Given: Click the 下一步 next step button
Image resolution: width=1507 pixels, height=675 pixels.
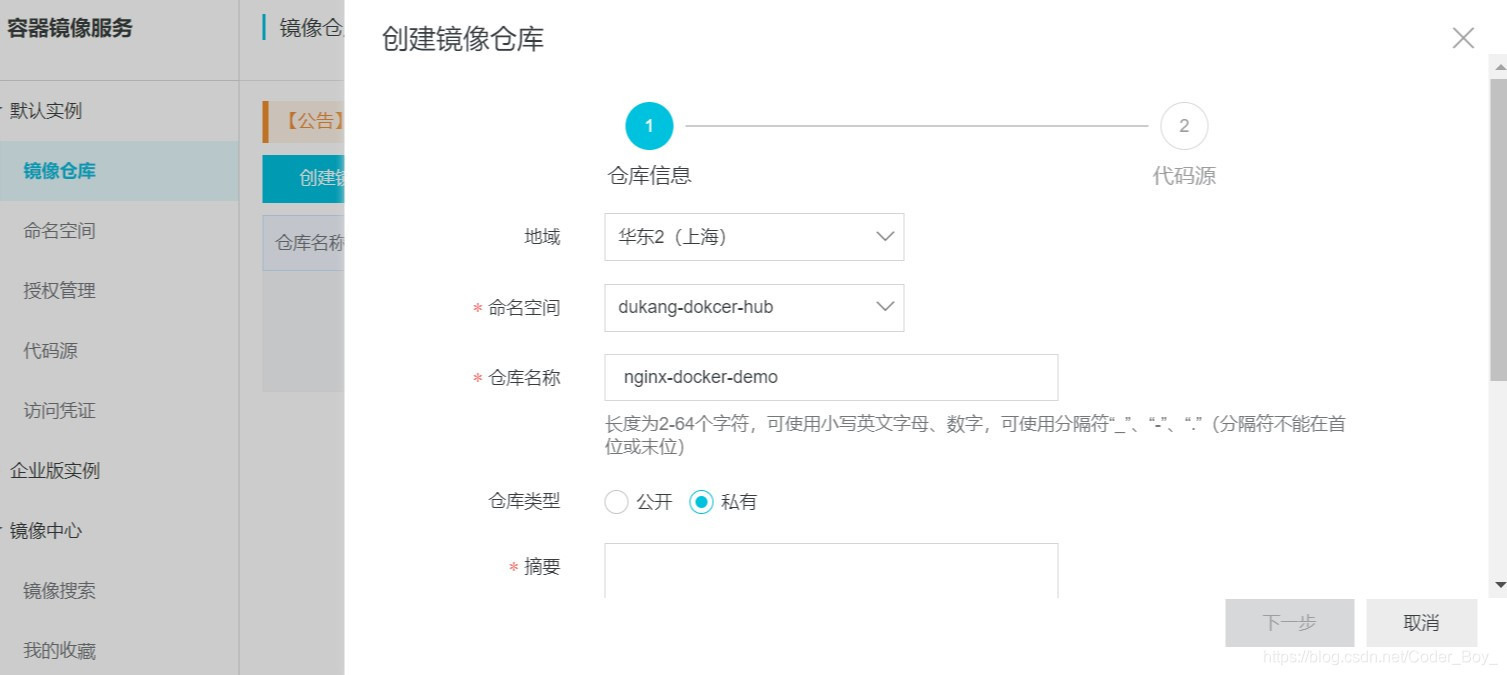Looking at the screenshot, I should (x=1289, y=622).
